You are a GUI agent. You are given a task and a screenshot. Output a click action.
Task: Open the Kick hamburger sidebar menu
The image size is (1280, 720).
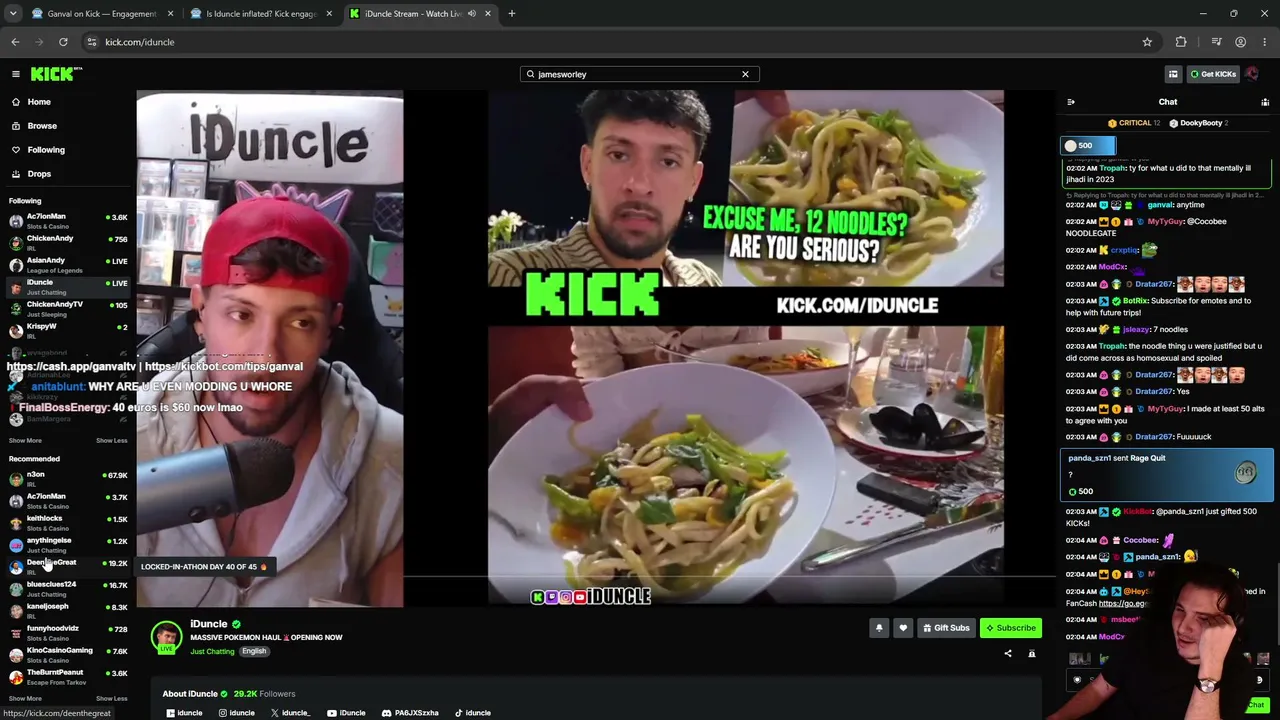tap(16, 74)
